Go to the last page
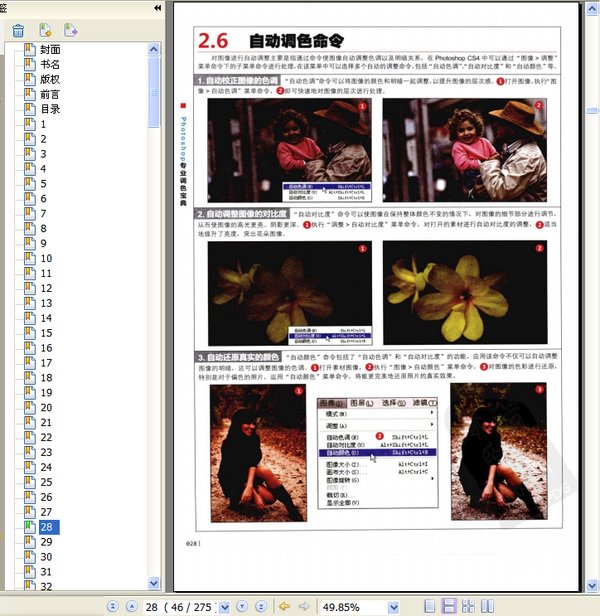600x616 pixels. tap(261, 606)
